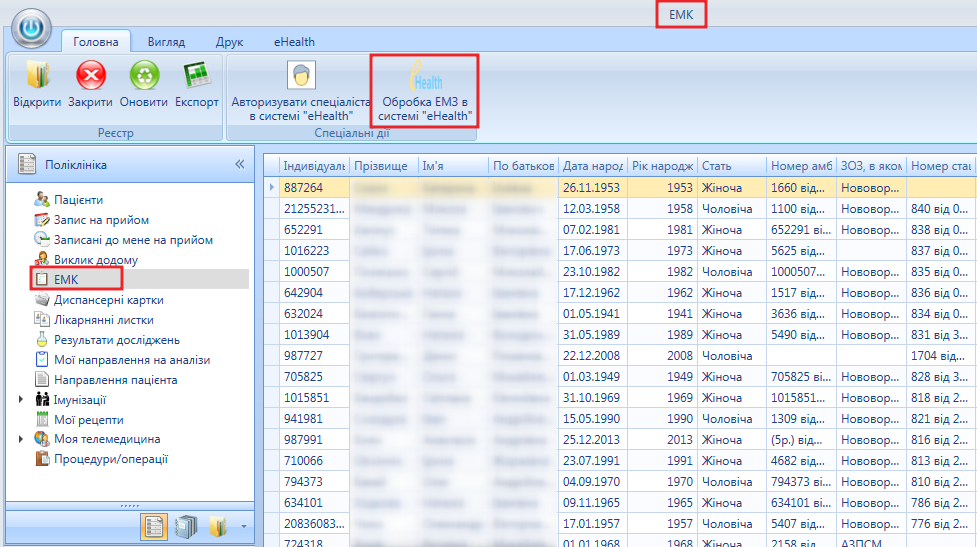Expand the Імунізації tree node arrow
This screenshot has width=977, height=547.
21,399
